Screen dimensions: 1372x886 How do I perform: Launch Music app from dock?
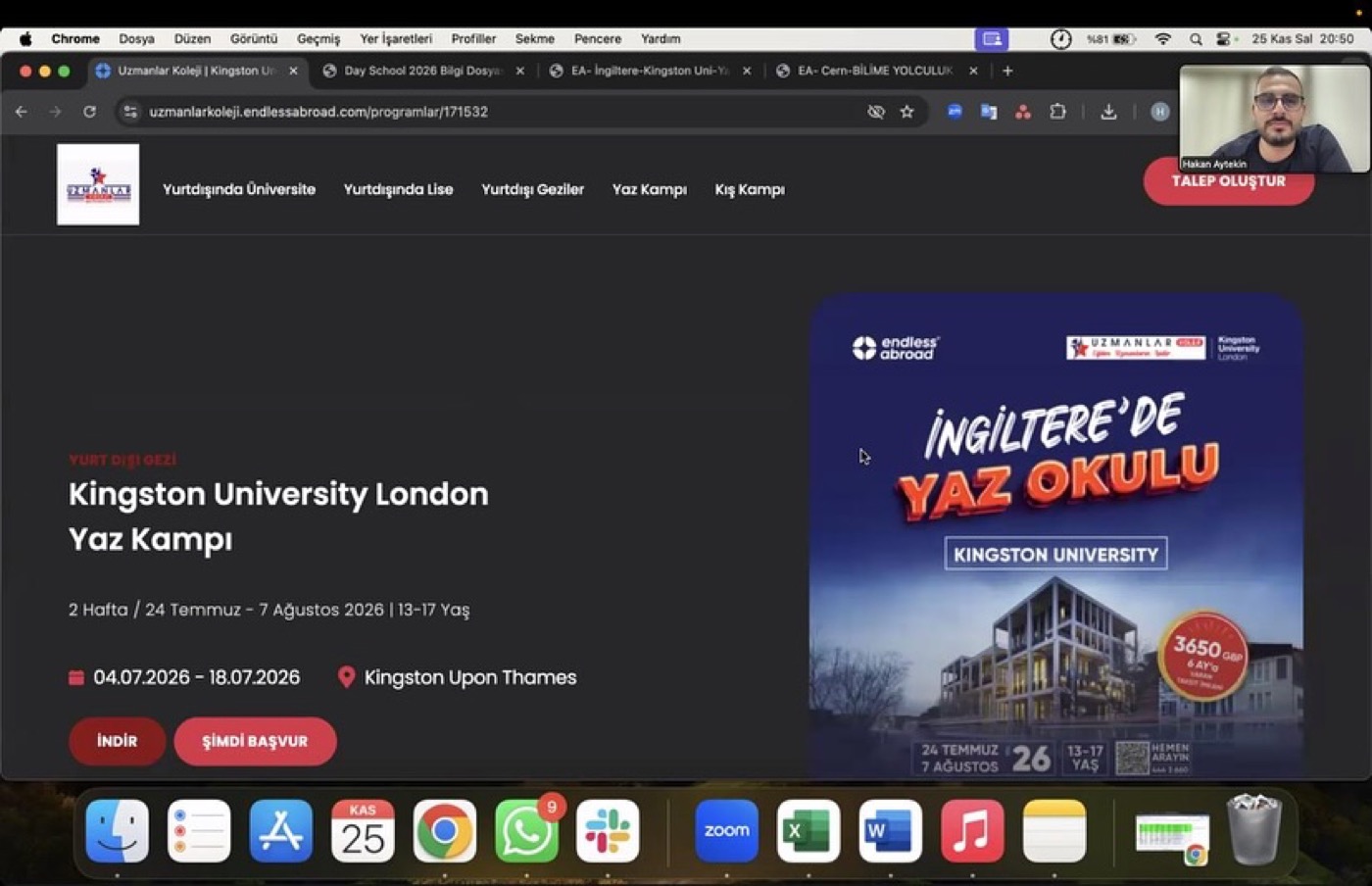[x=972, y=831]
